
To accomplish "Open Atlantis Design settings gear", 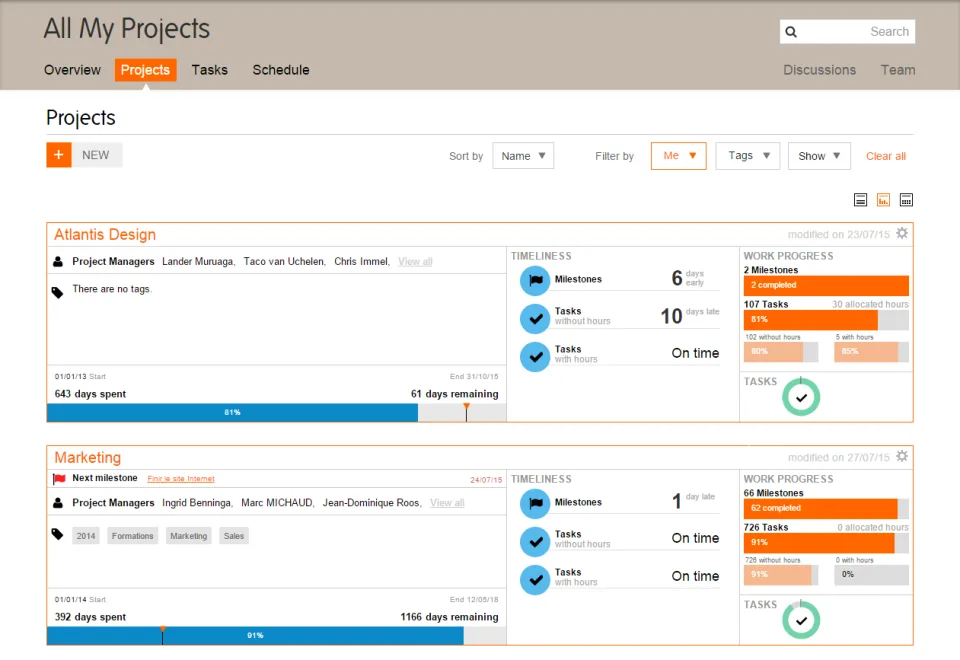I will coord(902,233).
